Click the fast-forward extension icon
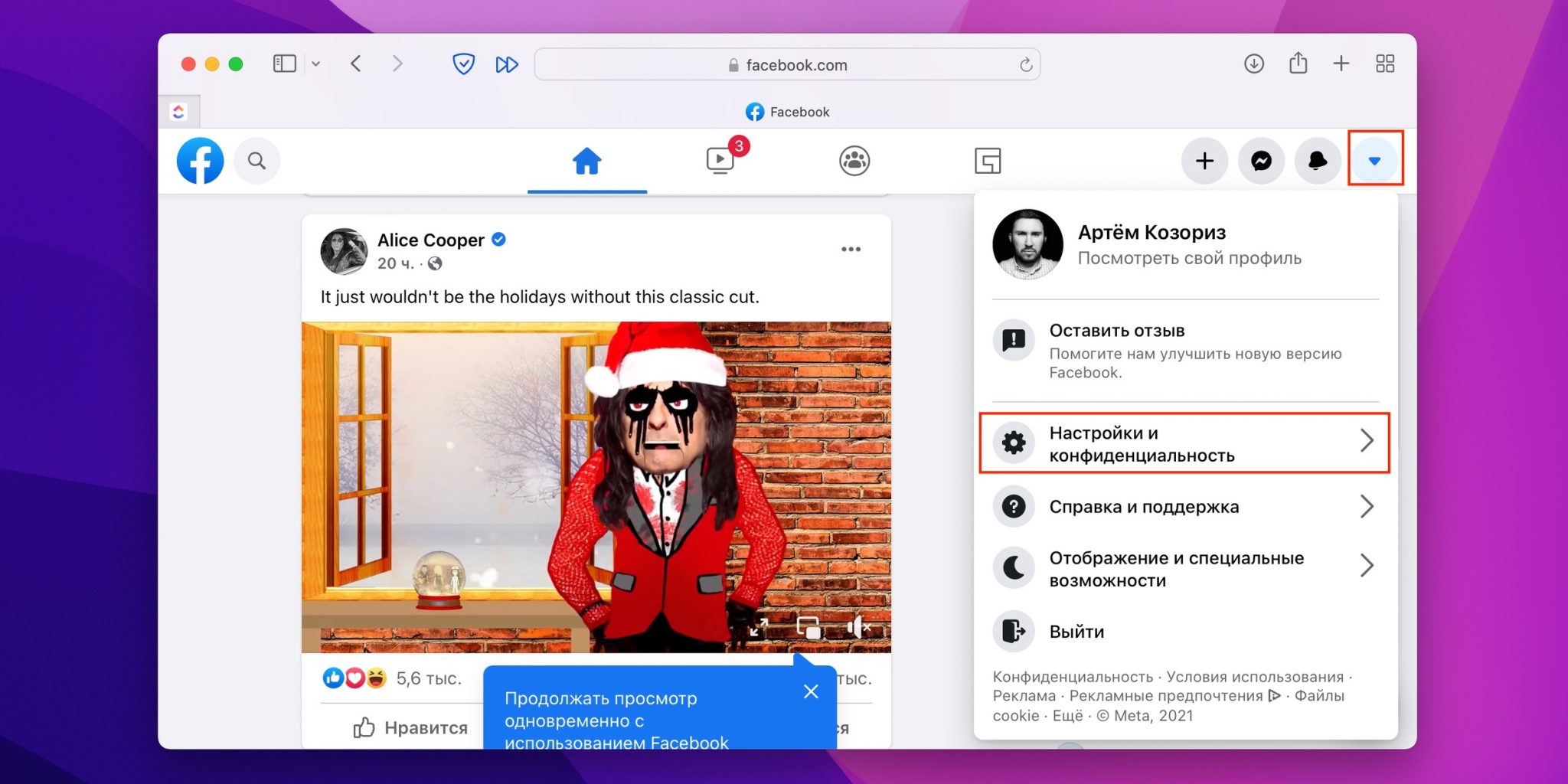1568x784 pixels. 506,64
